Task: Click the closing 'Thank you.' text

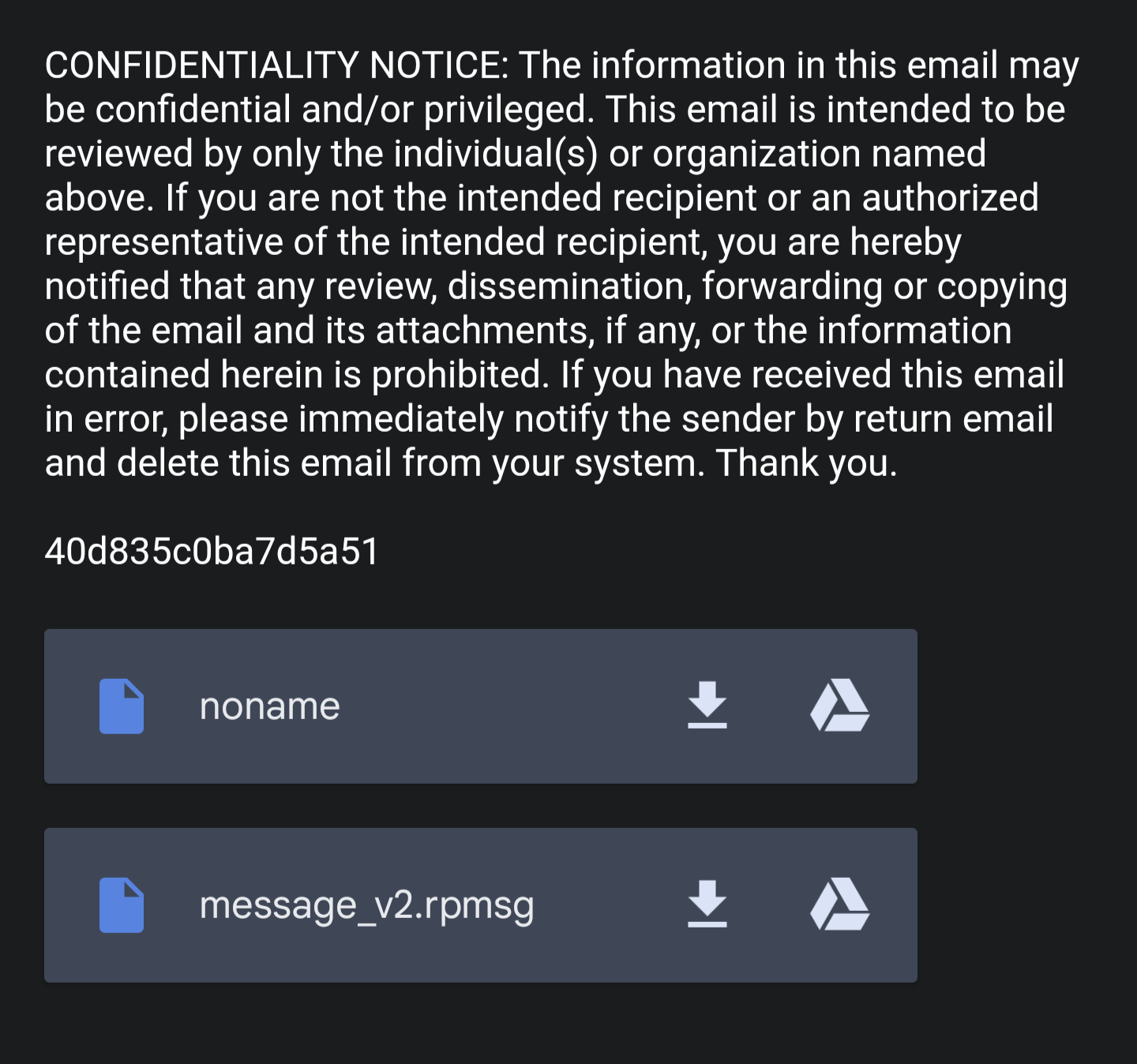Action: click(x=806, y=463)
